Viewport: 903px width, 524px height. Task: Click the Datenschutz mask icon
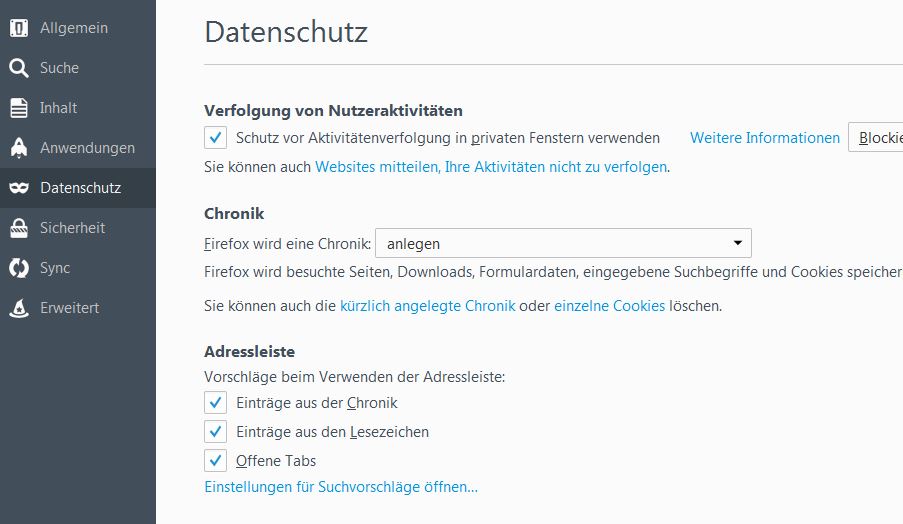pos(19,188)
